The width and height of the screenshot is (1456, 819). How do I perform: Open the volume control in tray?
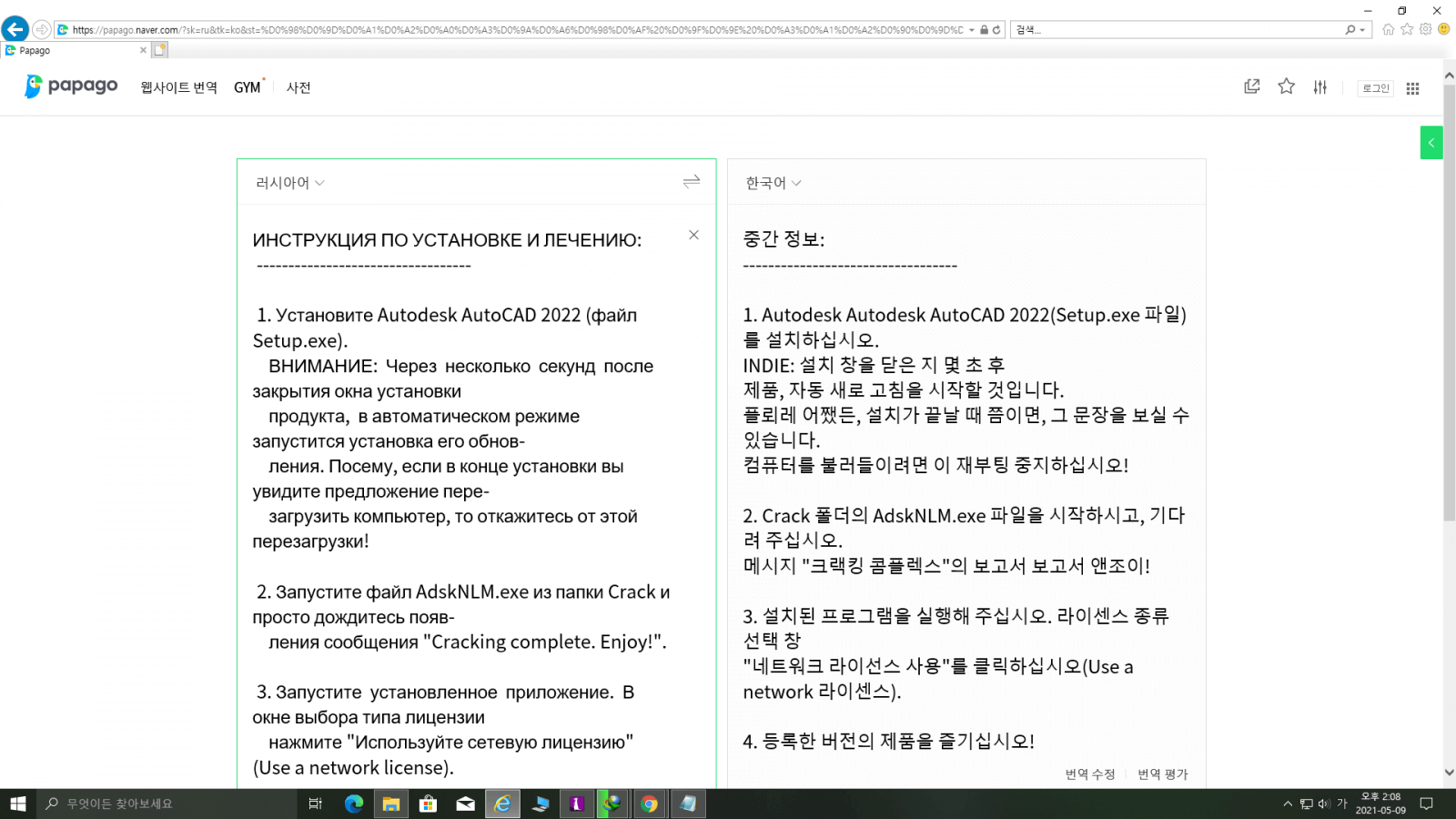coord(1324,804)
